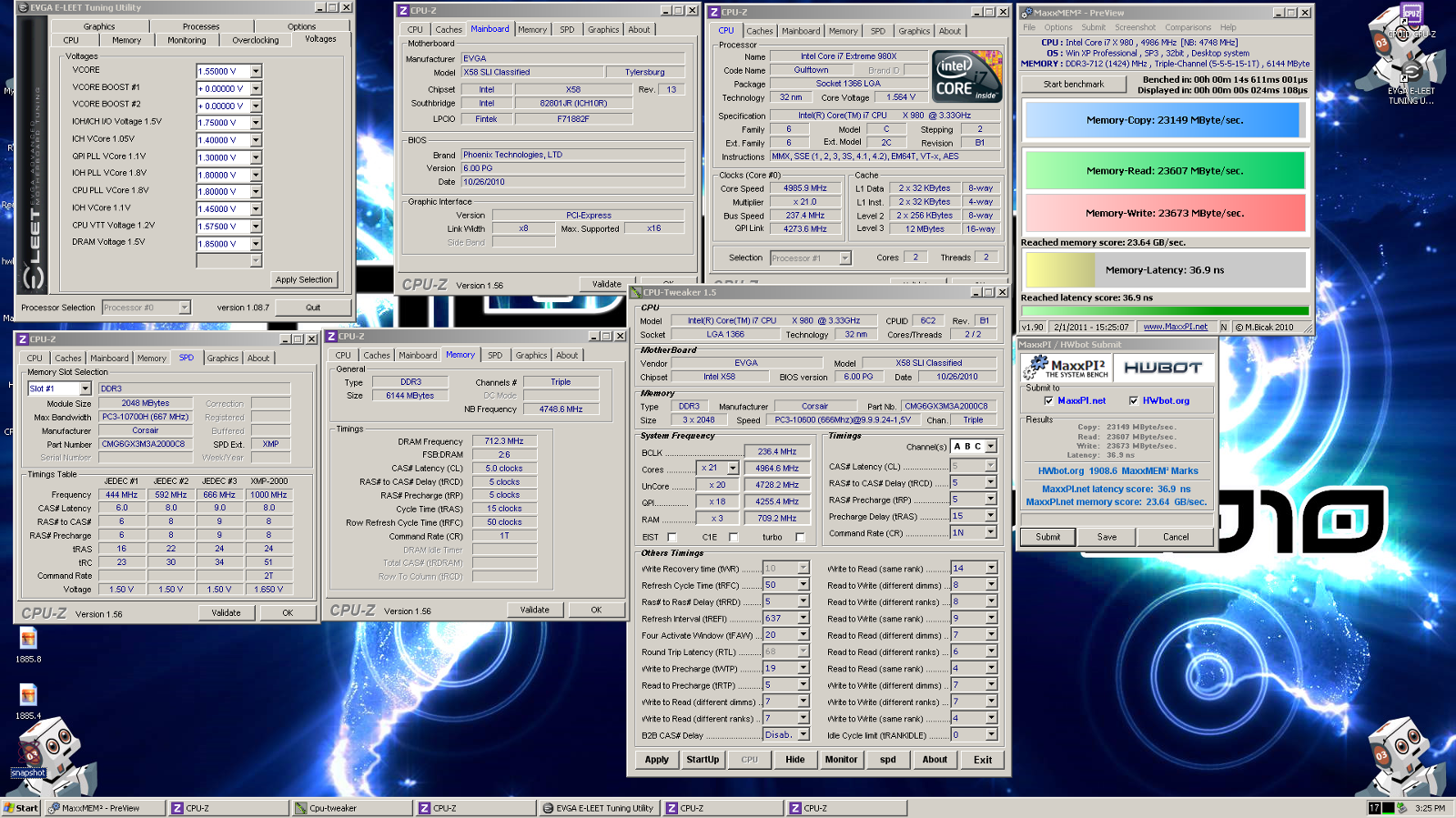Click the CPU-Tweaker 1.5 title bar icon
This screenshot has width=1456, height=818.
(x=636, y=293)
